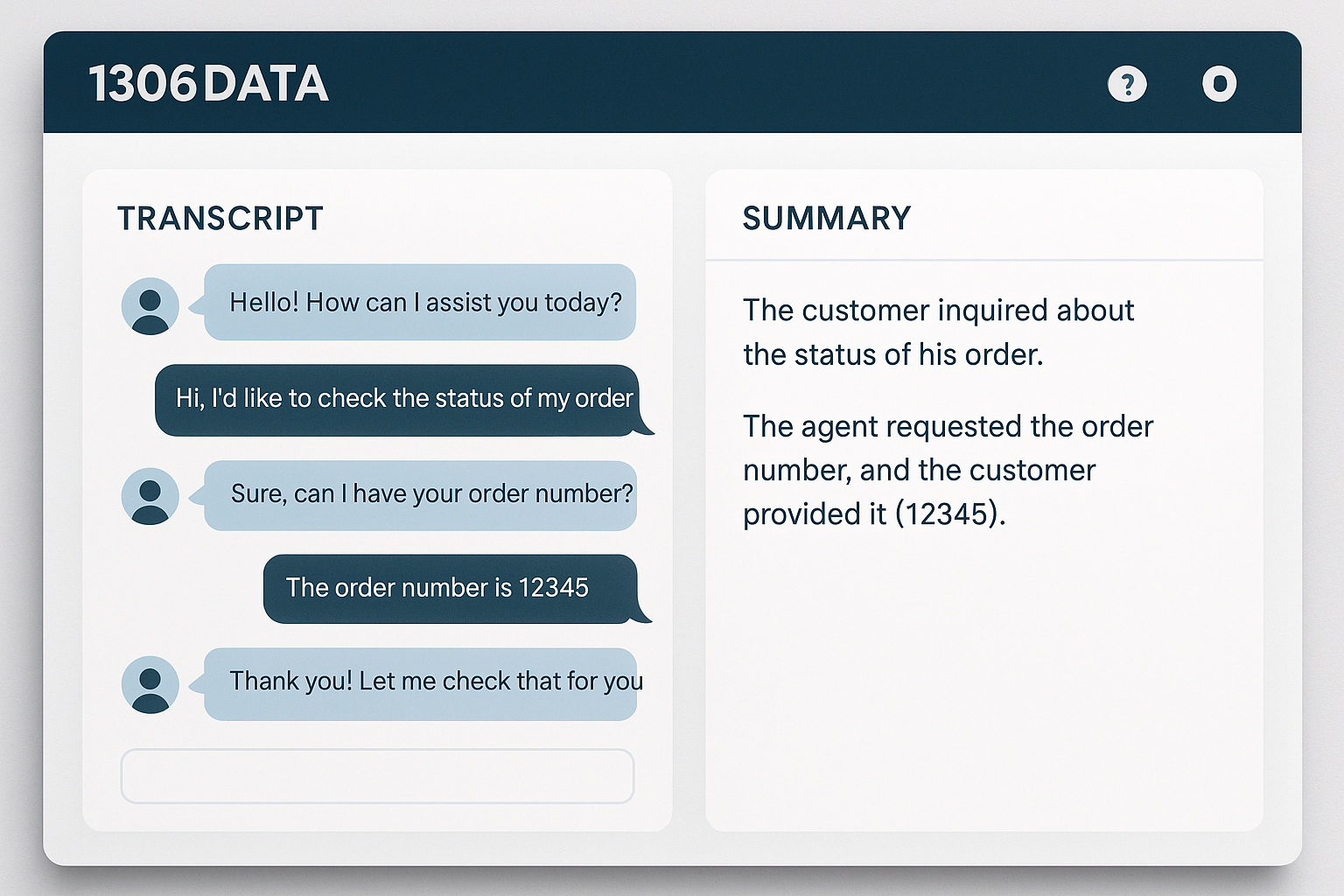Click the summary line "The agent requested the order"

coord(948,427)
